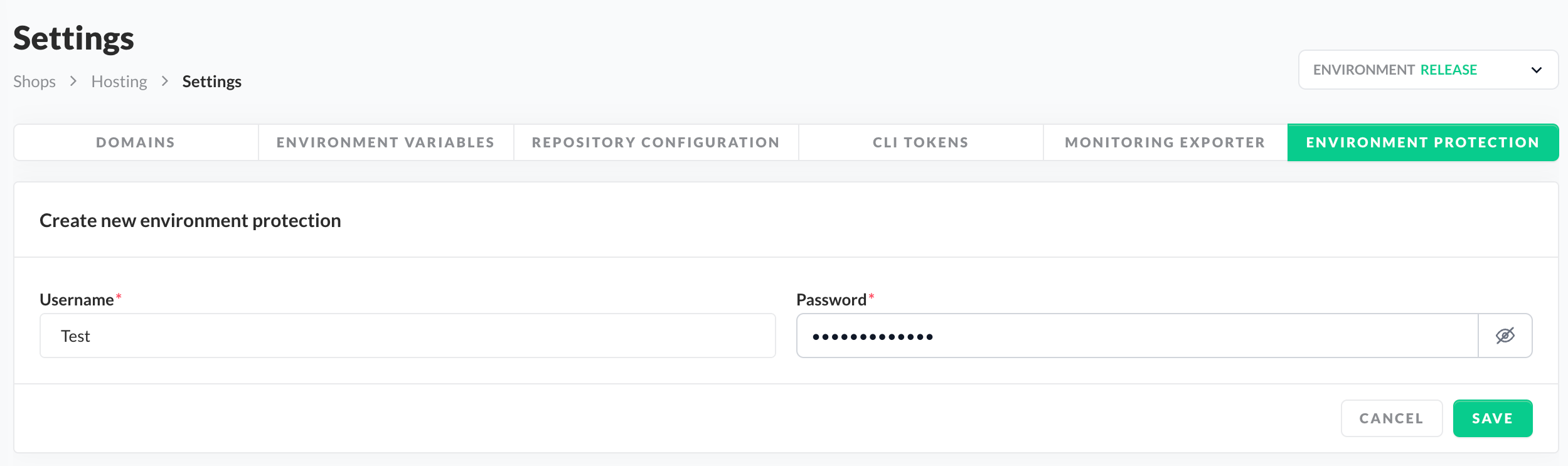Open the Environment Release selector
The image size is (1568, 466).
[x=1418, y=70]
